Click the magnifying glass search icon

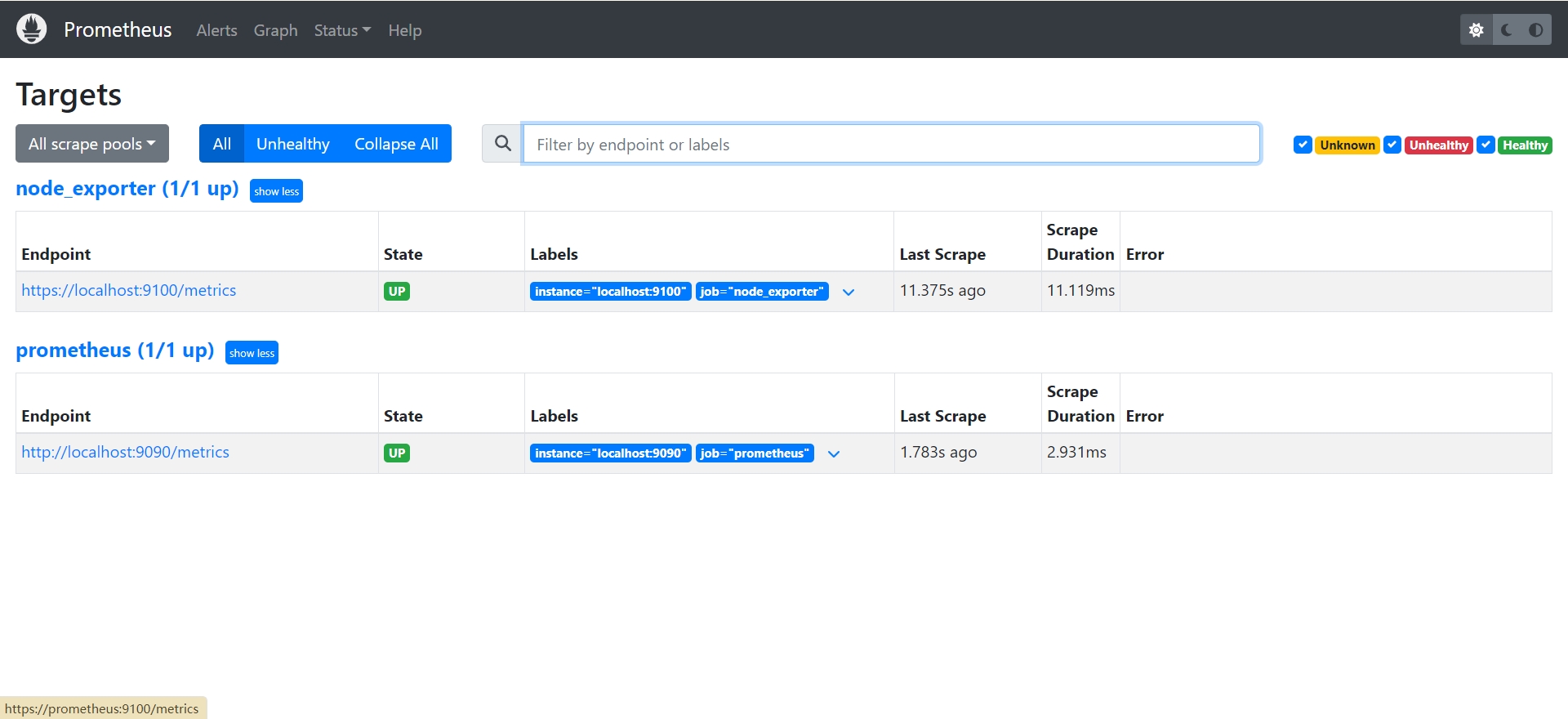tap(502, 144)
